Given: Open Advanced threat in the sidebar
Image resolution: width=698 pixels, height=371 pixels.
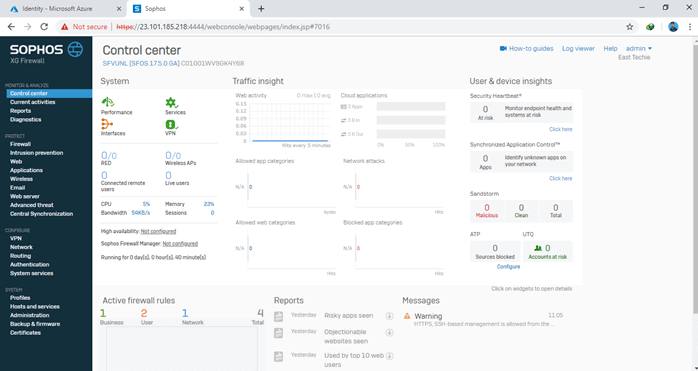Looking at the screenshot, I should point(32,205).
